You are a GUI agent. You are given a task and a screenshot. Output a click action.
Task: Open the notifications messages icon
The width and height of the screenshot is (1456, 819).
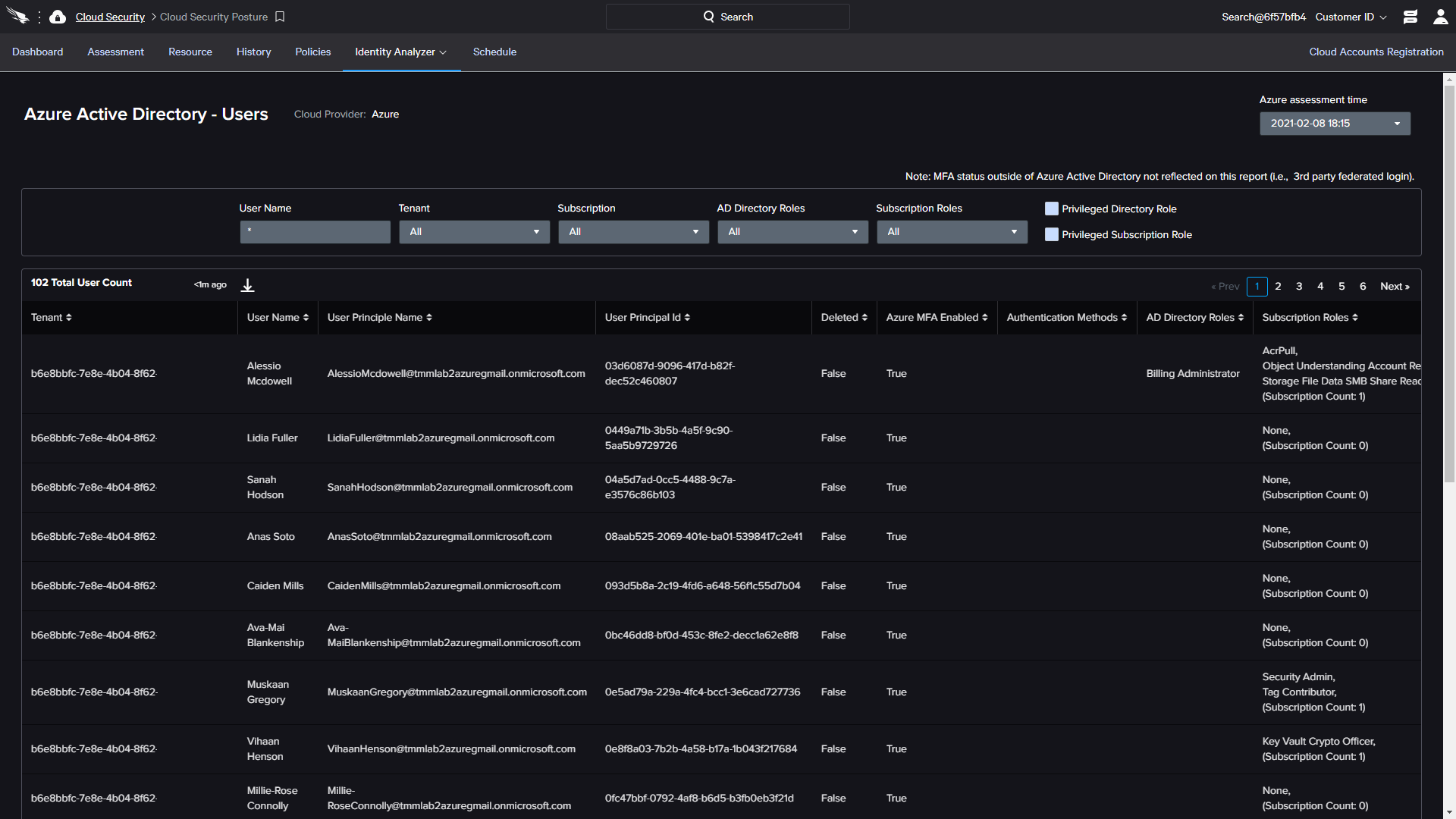click(1410, 17)
